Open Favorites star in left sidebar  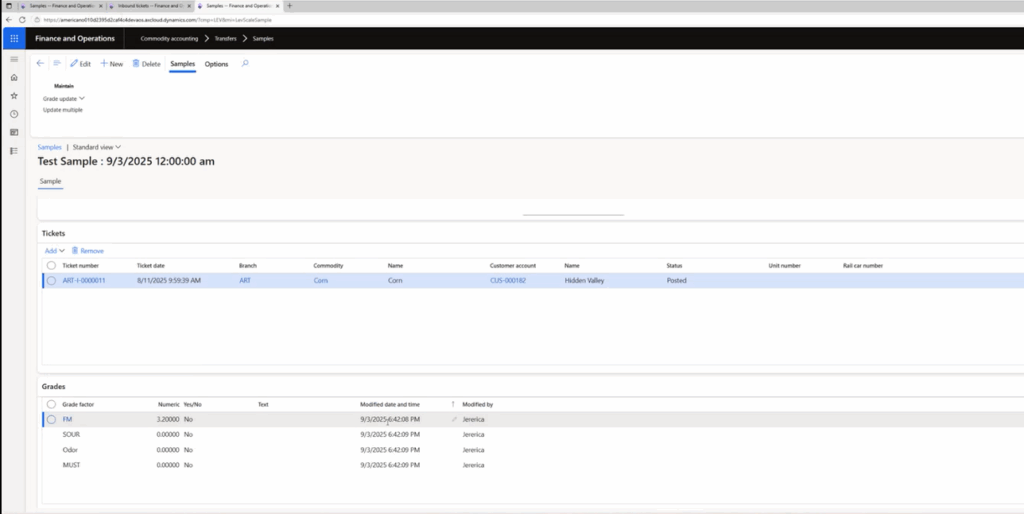point(14,96)
